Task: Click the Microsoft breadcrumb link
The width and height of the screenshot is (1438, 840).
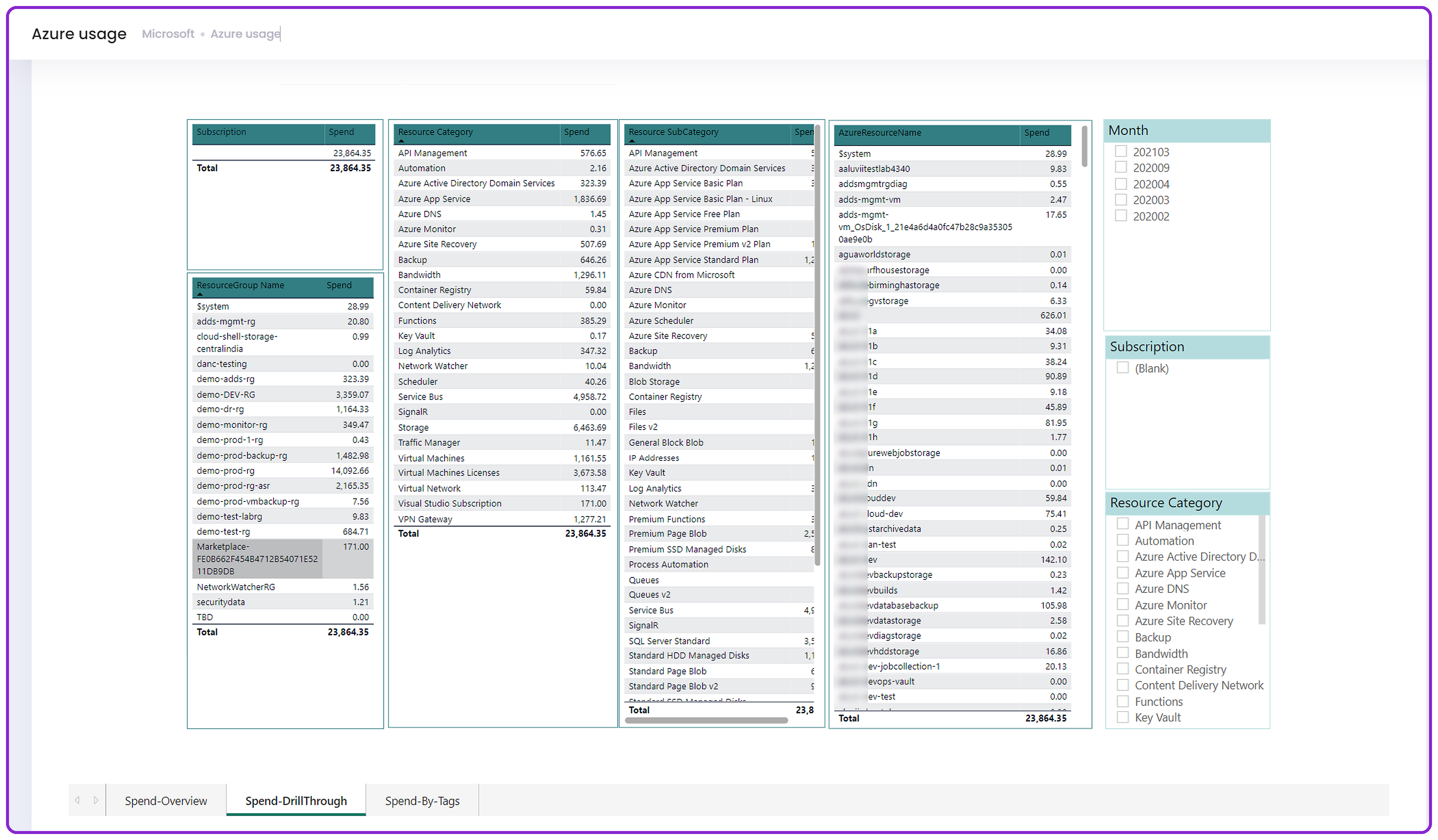Action: tap(168, 34)
